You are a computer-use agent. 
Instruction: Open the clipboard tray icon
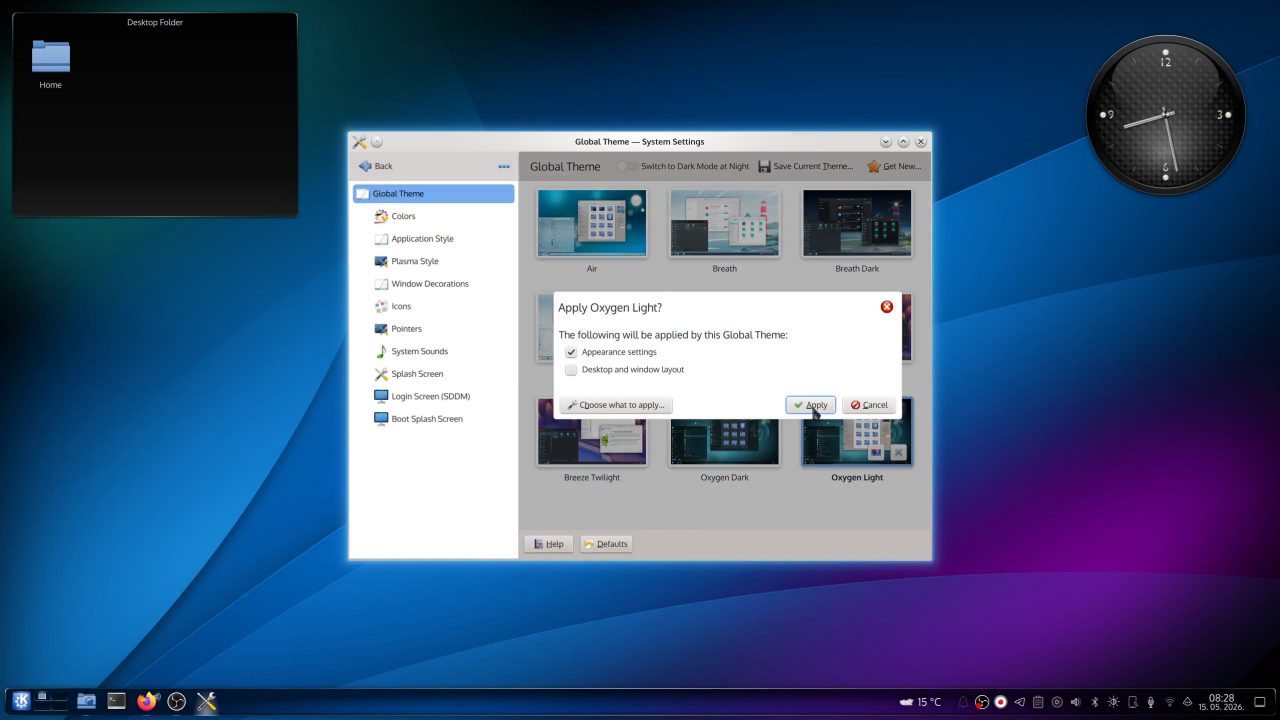[1038, 702]
